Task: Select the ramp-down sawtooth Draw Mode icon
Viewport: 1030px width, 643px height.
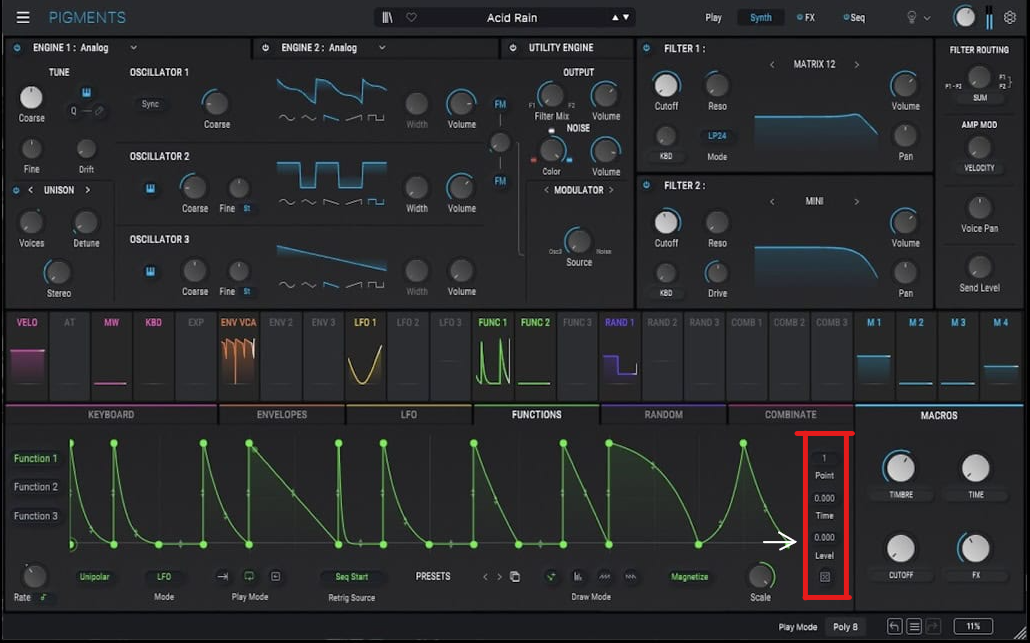Action: (631, 577)
